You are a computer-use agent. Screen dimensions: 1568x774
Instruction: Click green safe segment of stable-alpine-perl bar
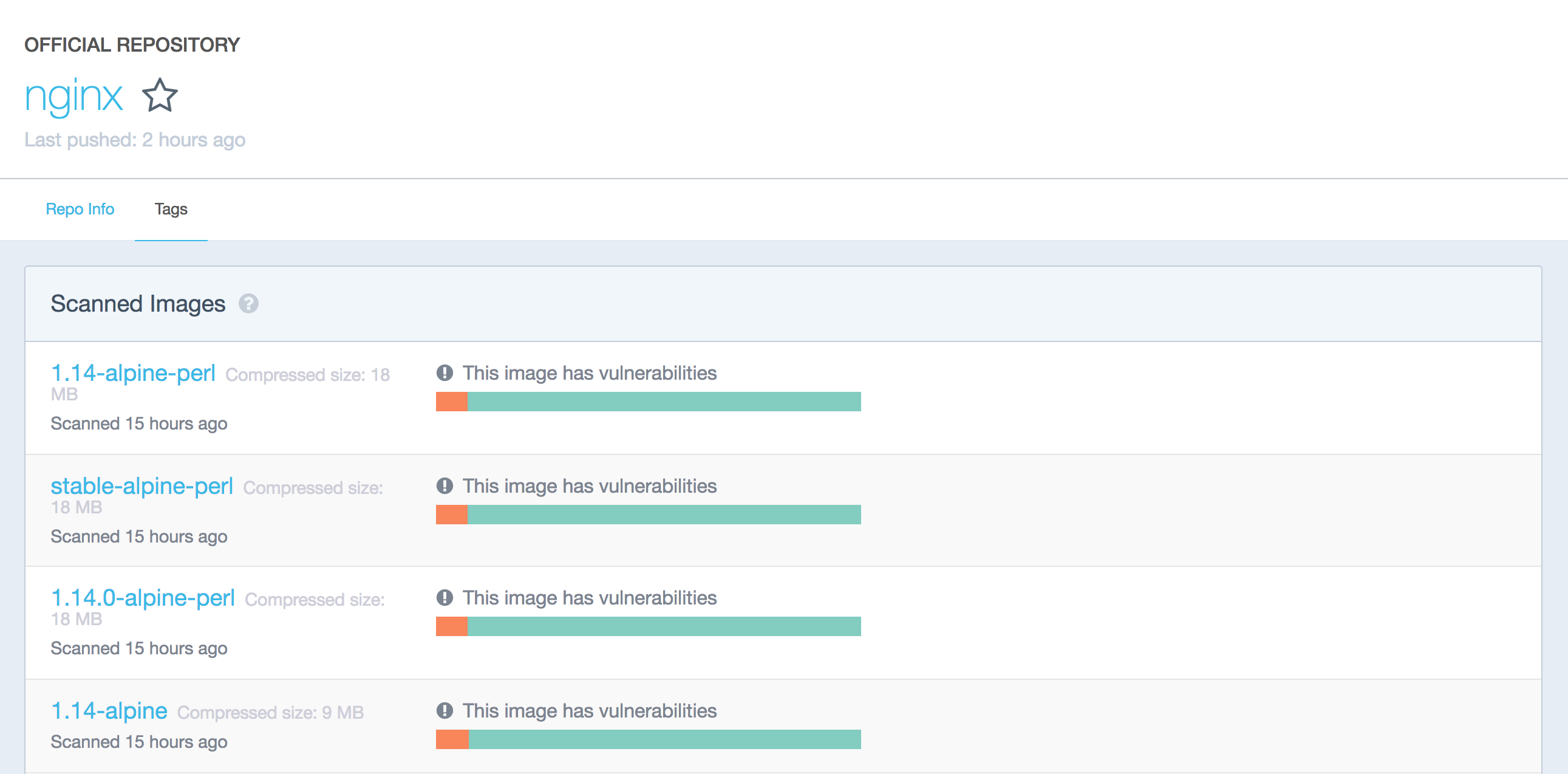point(664,515)
